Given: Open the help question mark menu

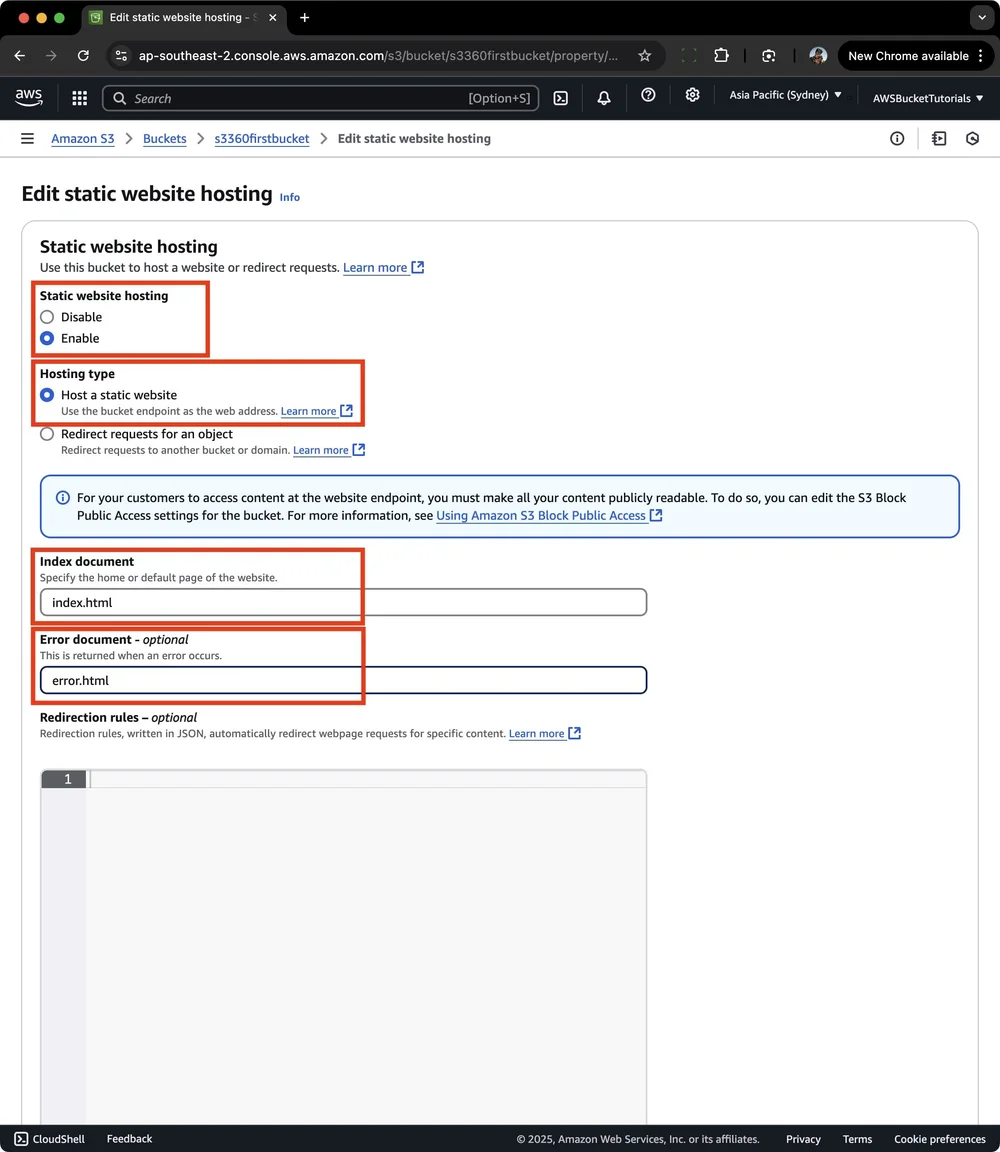Looking at the screenshot, I should 648,95.
